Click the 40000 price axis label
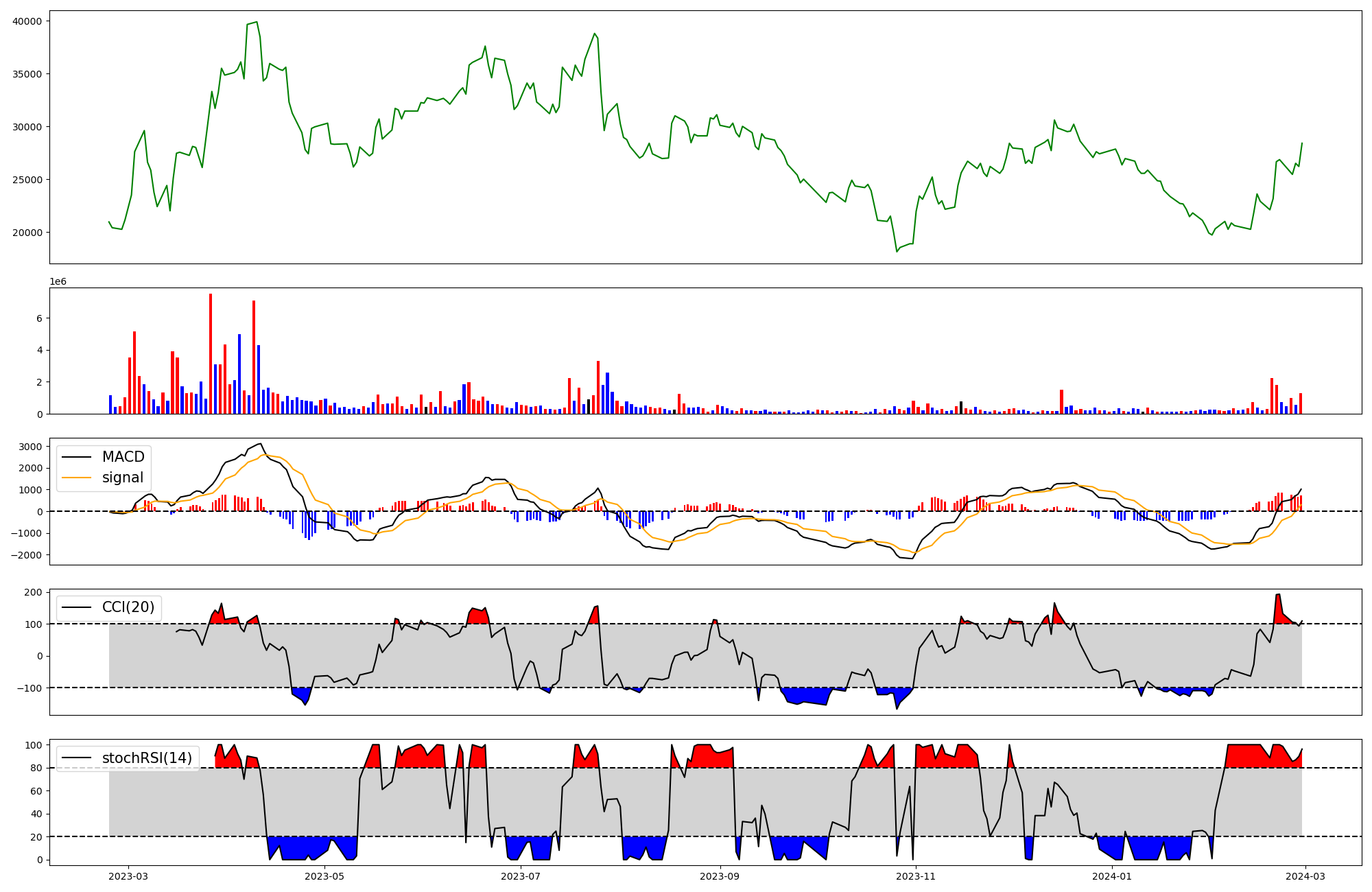 27,21
